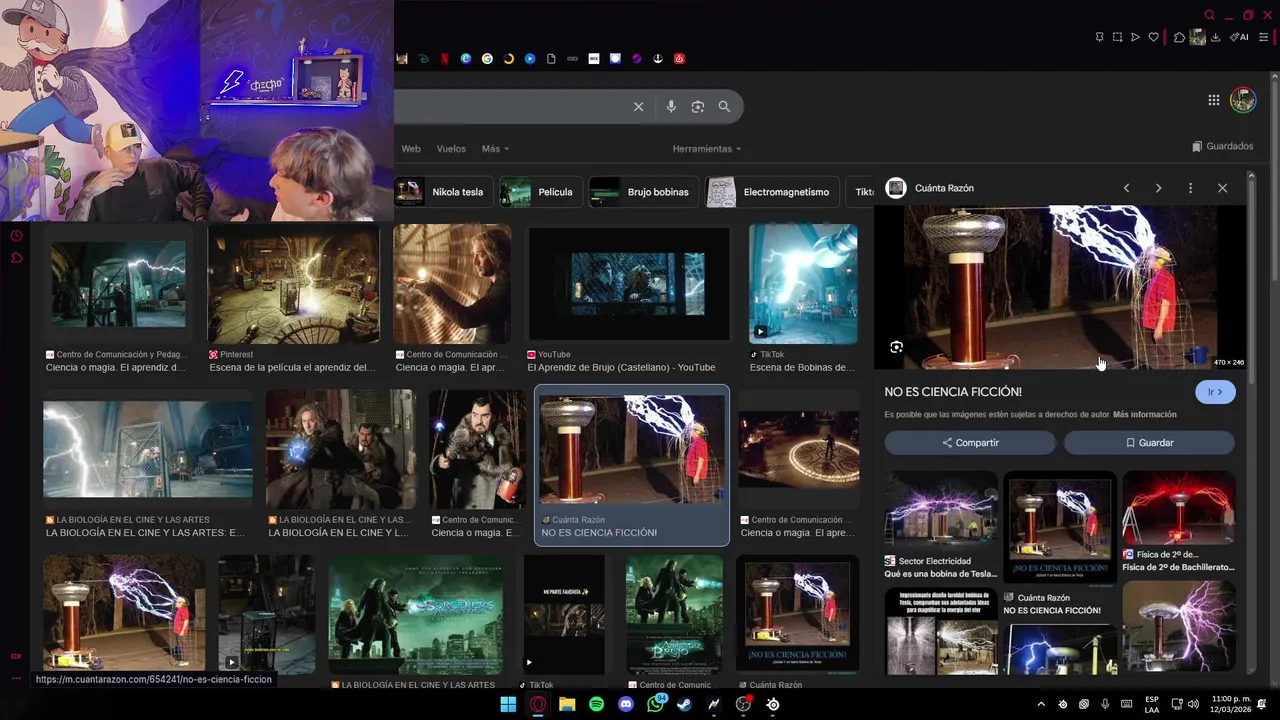Close the image preview panel
Viewport: 1280px width, 720px height.
coord(1222,188)
